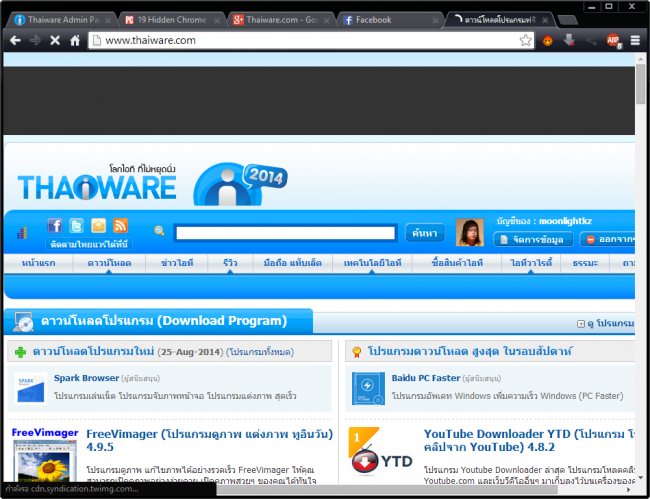Click the colored bar chart stats icon
Viewport: 650px width, 499px height.
22,233
